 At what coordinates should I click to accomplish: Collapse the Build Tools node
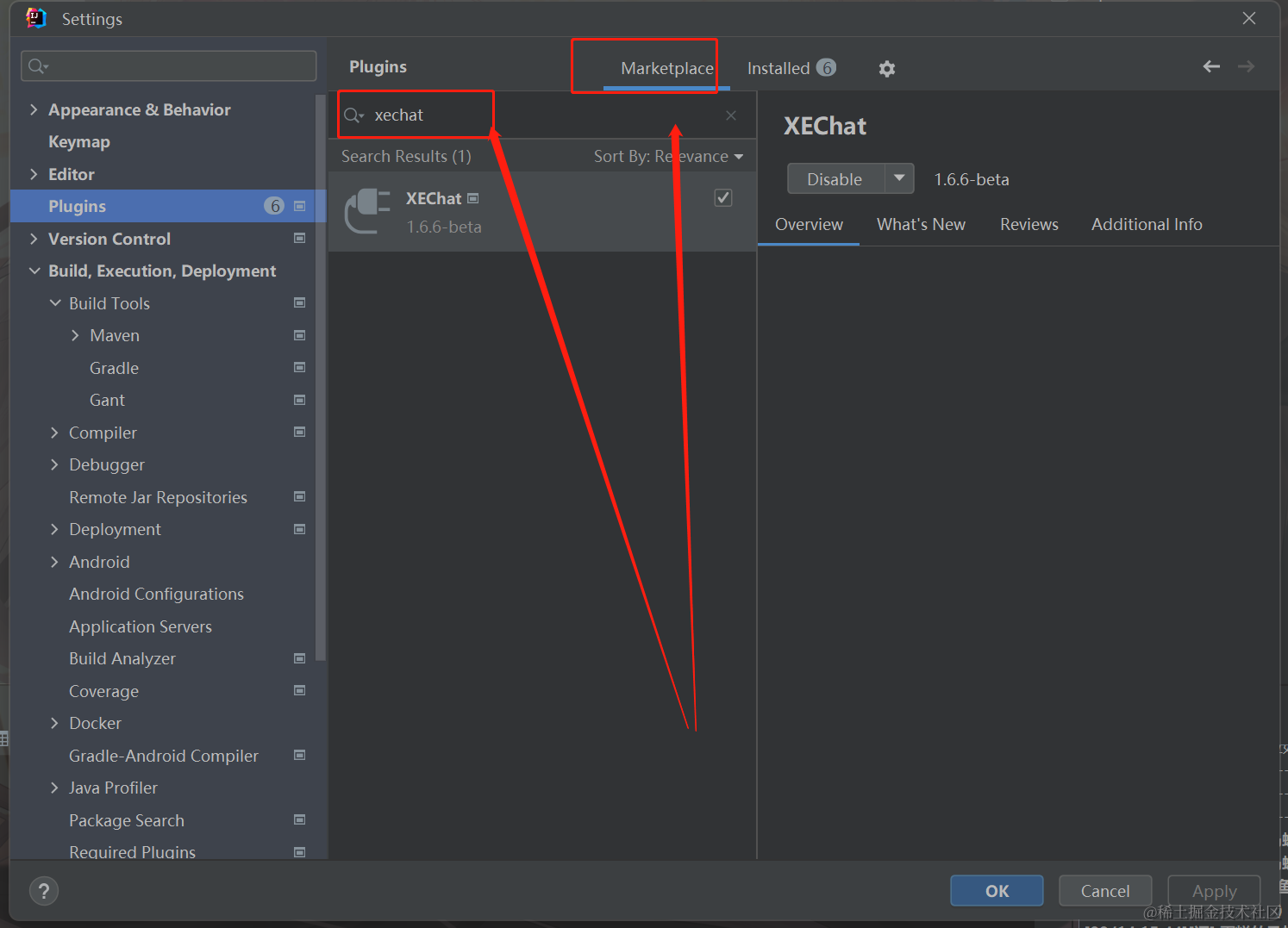[55, 303]
